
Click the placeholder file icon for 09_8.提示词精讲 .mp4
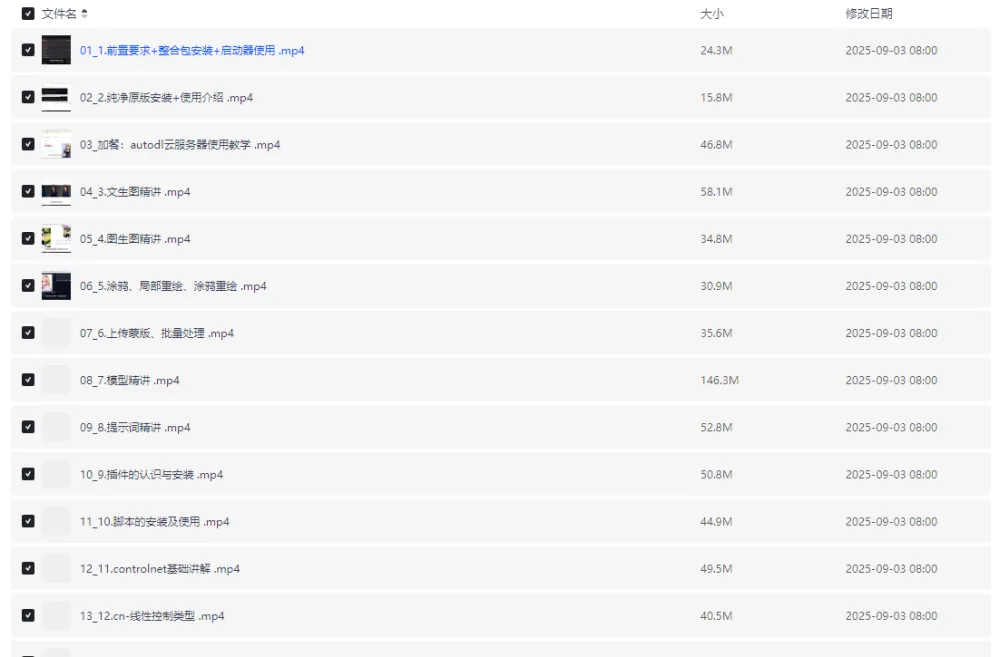tap(56, 427)
